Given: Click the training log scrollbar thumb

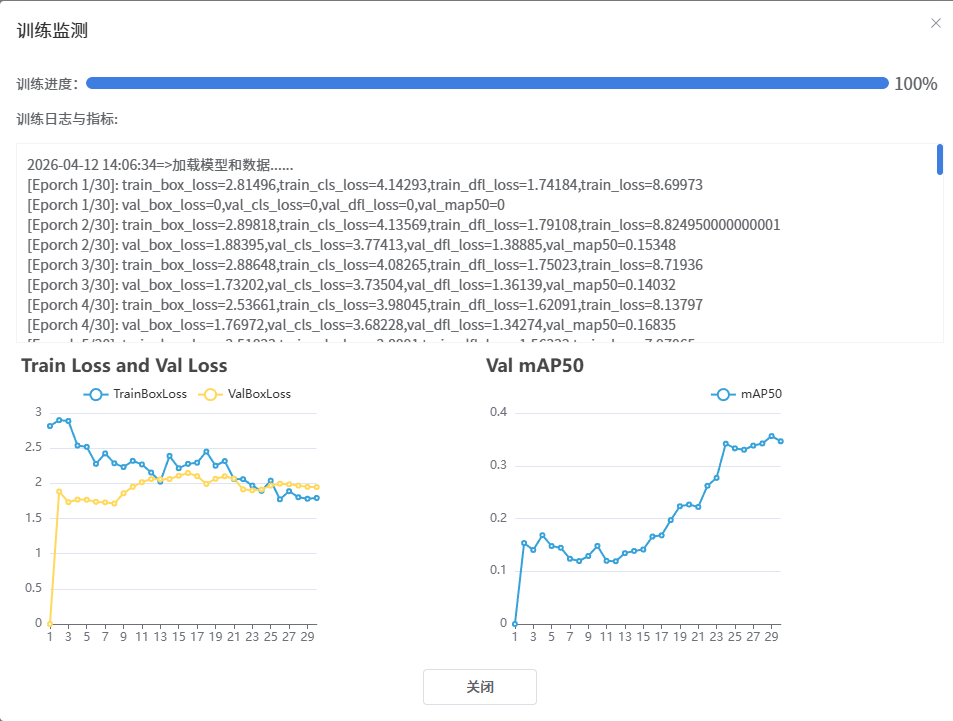Looking at the screenshot, I should click(939, 160).
